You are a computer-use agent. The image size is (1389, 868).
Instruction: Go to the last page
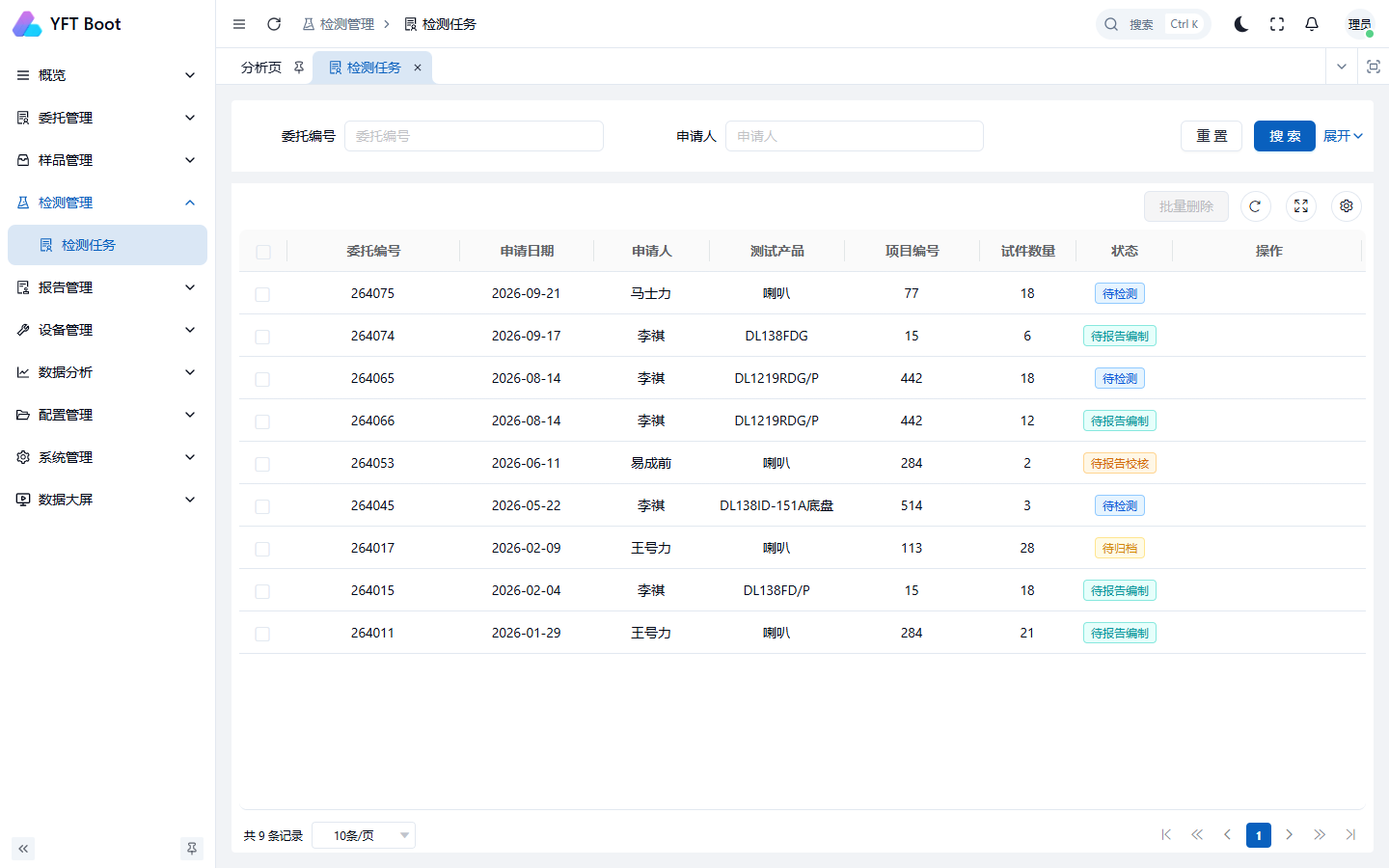(x=1350, y=835)
